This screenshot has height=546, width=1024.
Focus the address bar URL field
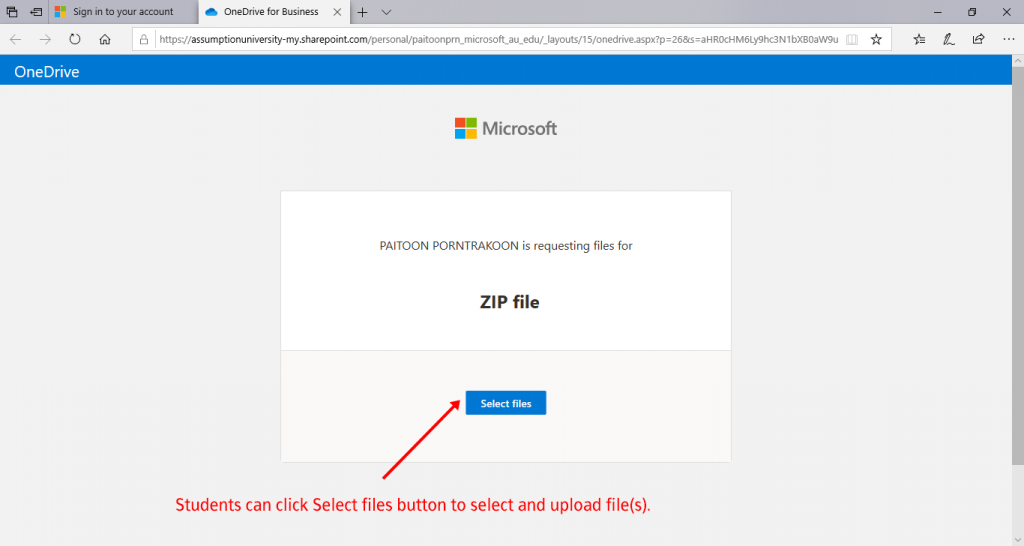(498, 39)
